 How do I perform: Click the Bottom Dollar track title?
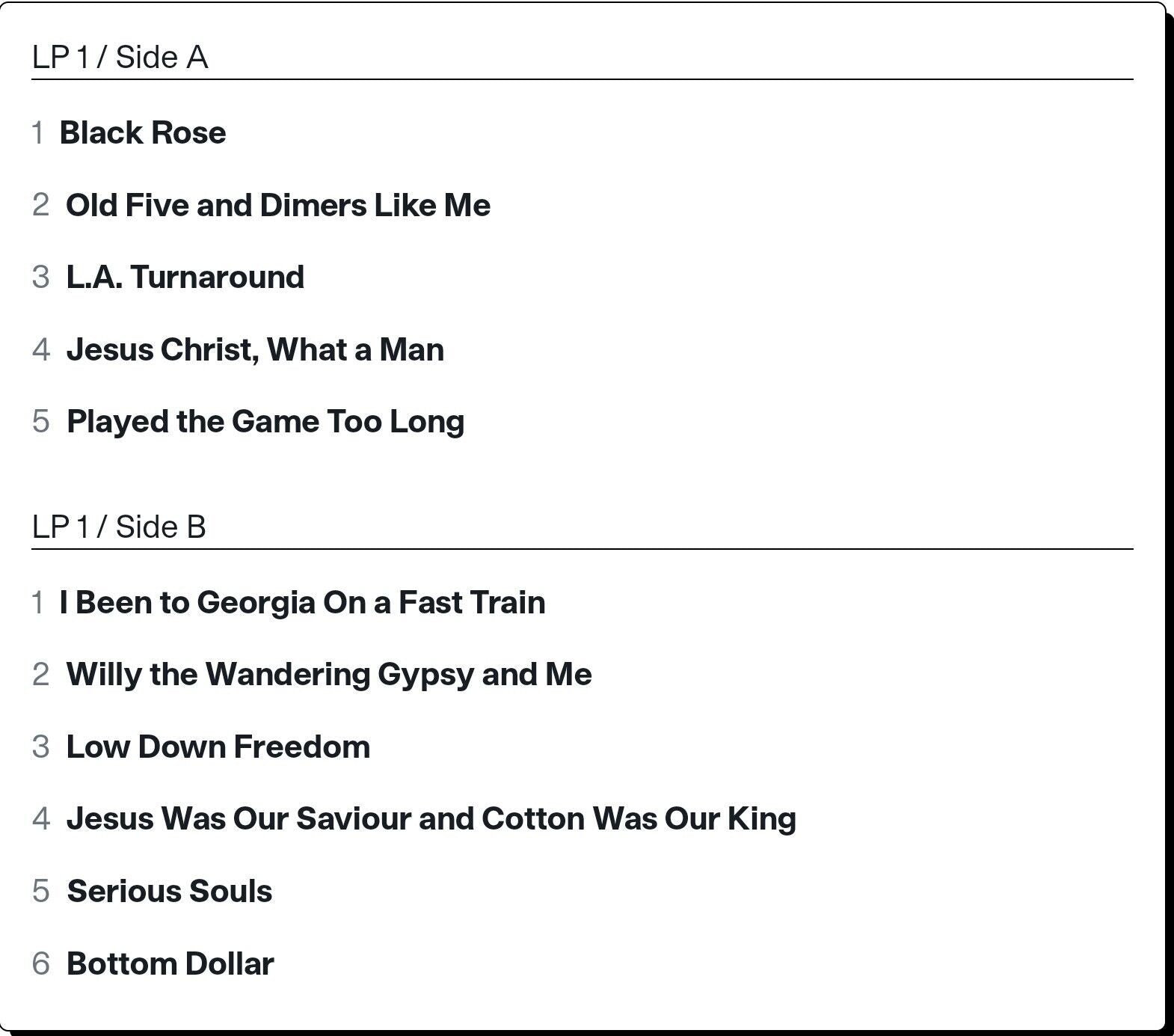[170, 964]
